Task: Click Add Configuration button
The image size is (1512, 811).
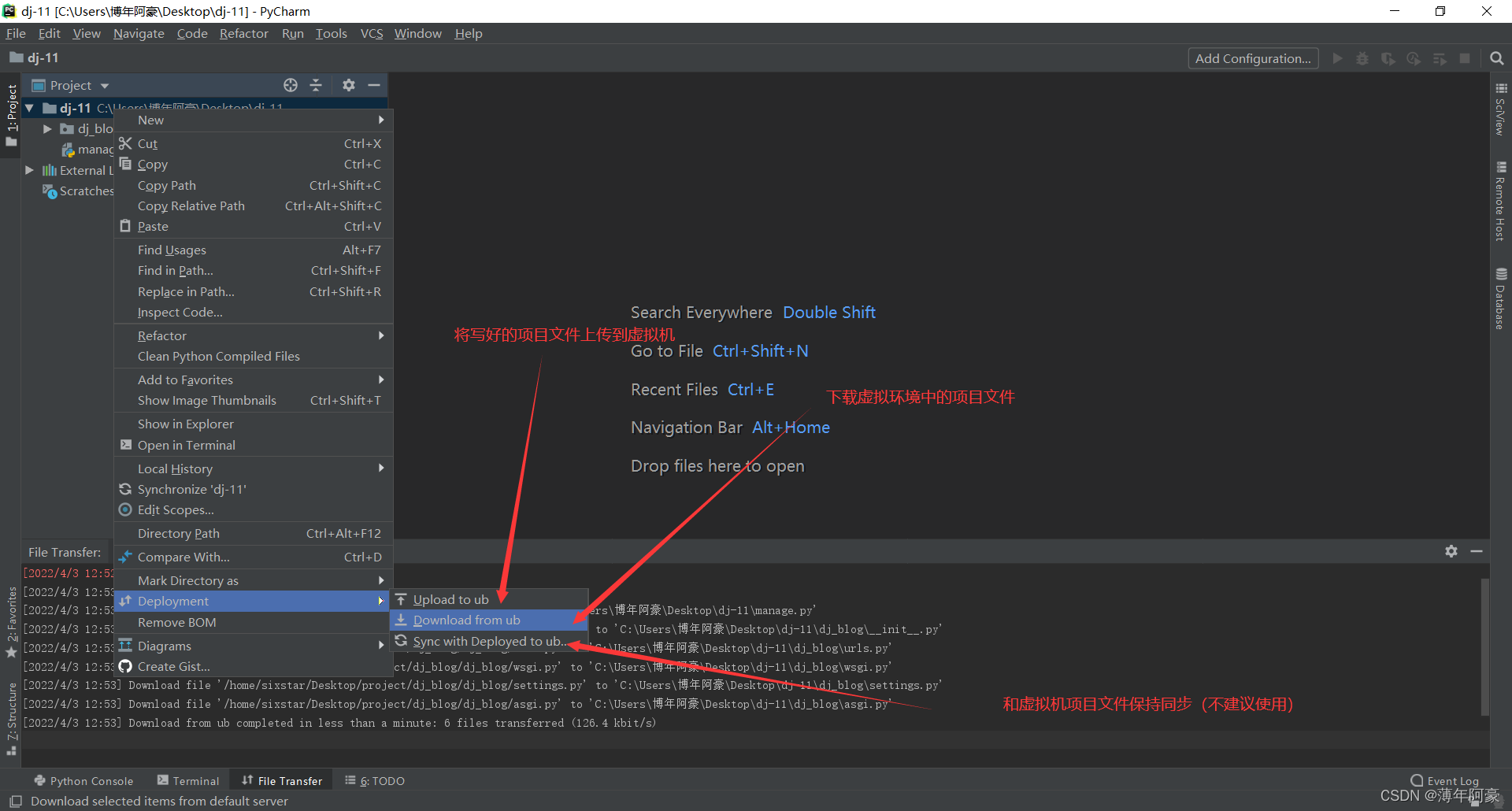Action: coord(1253,58)
